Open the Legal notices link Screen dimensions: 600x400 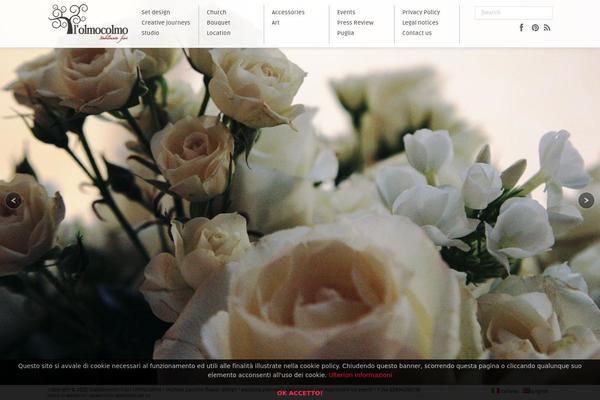420,23
